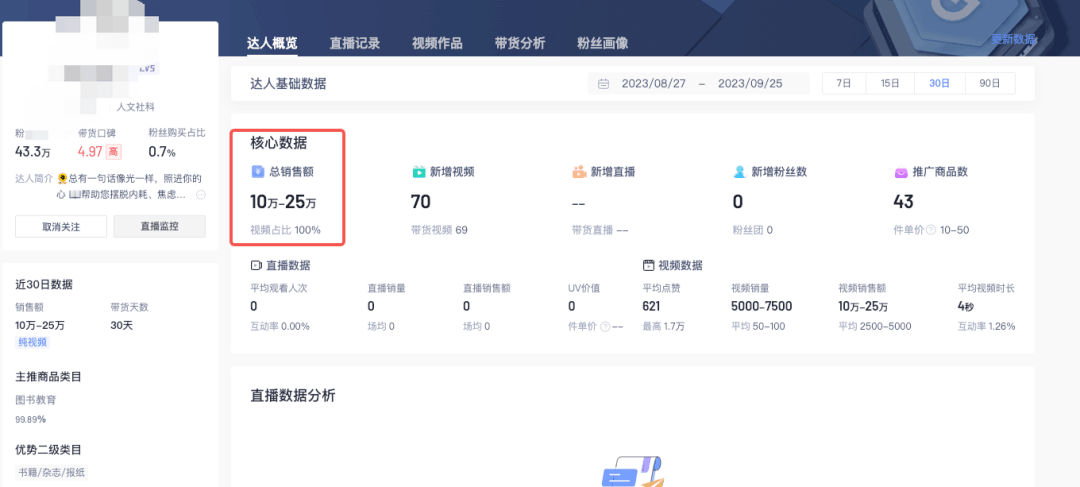The image size is (1080, 487).
Task: Click the 互动率 0.00% text
Action: [280, 327]
